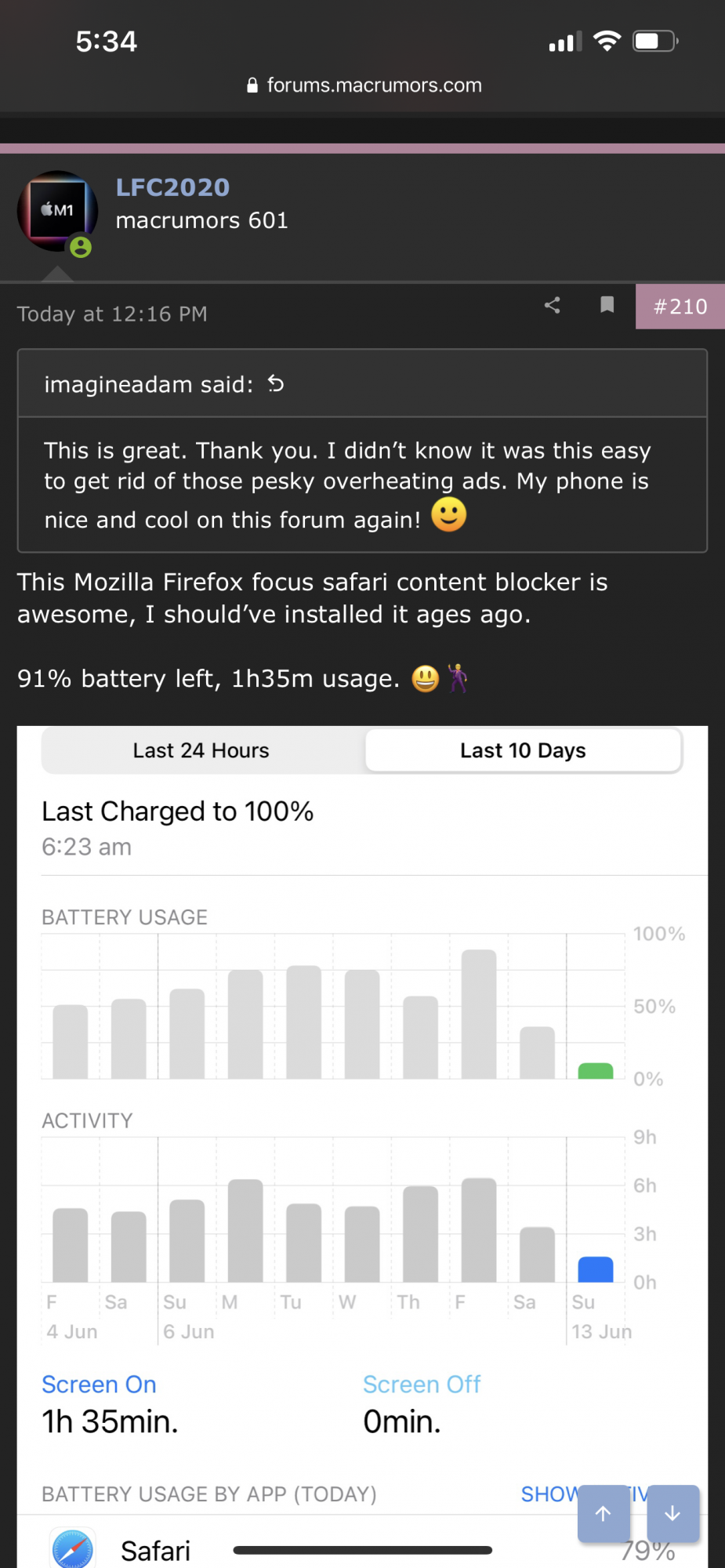
Task: Tap the green battery usage bar for Sunday
Action: click(x=596, y=1071)
